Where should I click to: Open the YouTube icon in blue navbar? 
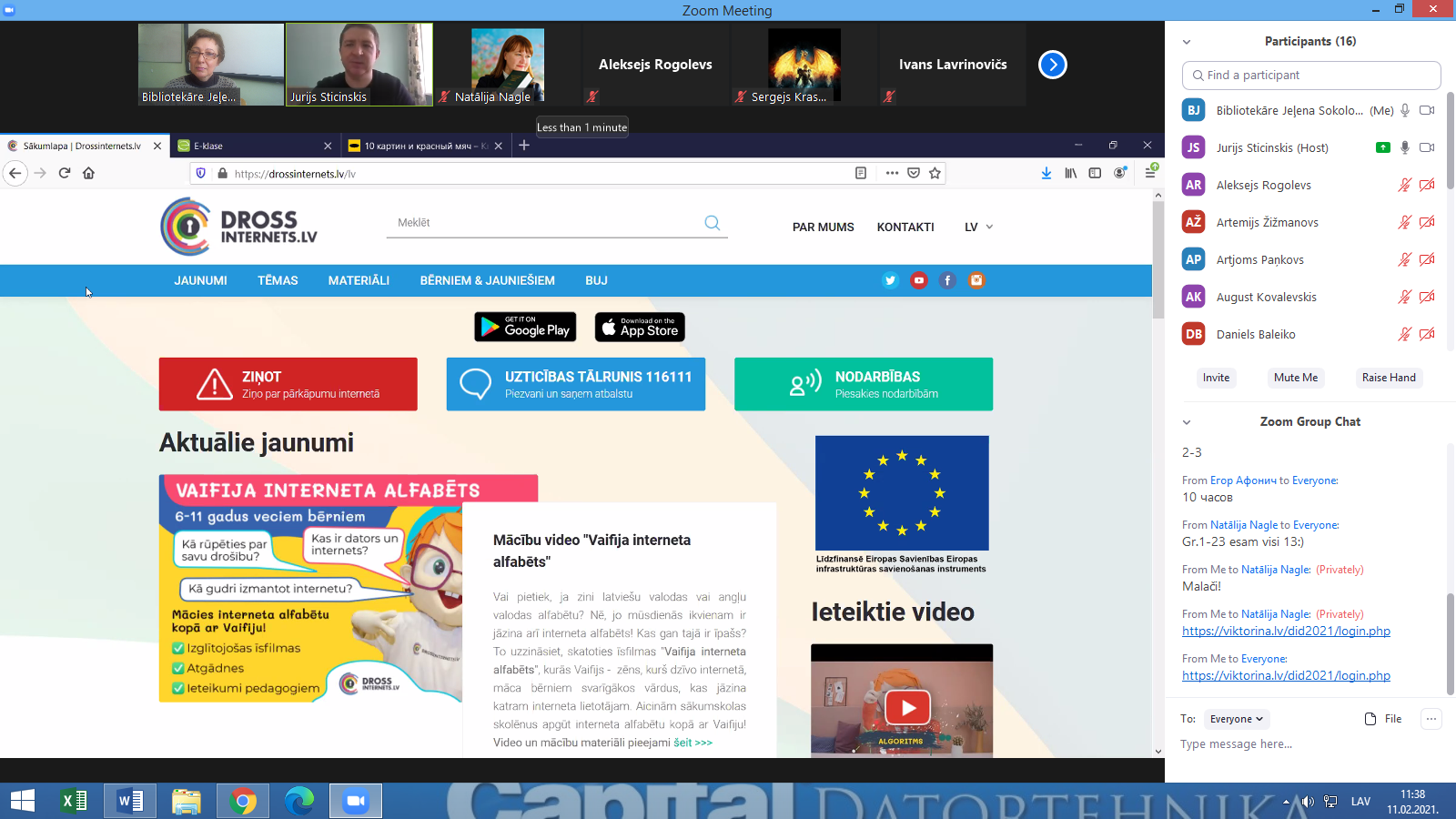pyautogui.click(x=919, y=280)
